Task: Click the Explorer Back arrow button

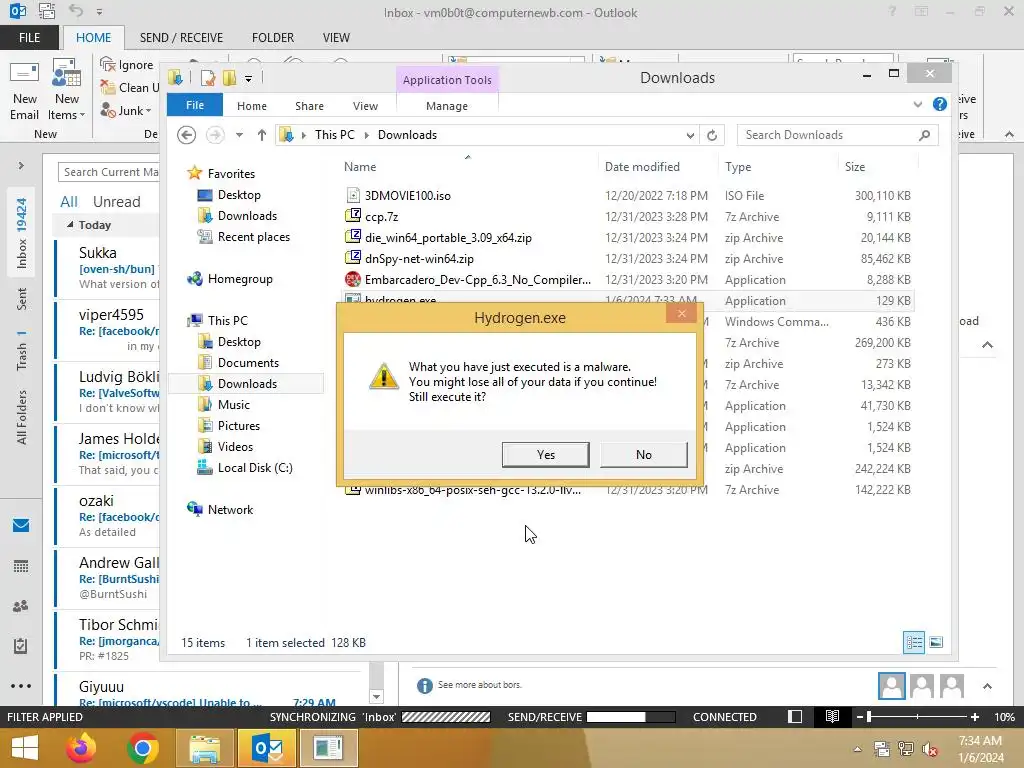Action: tap(187, 135)
